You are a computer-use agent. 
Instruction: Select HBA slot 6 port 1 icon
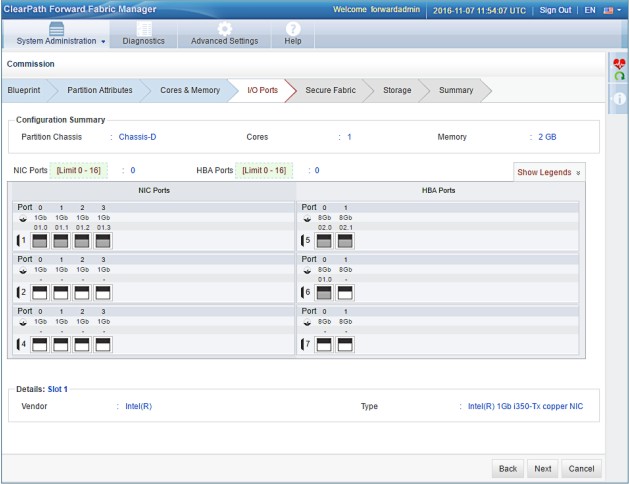tap(345, 293)
